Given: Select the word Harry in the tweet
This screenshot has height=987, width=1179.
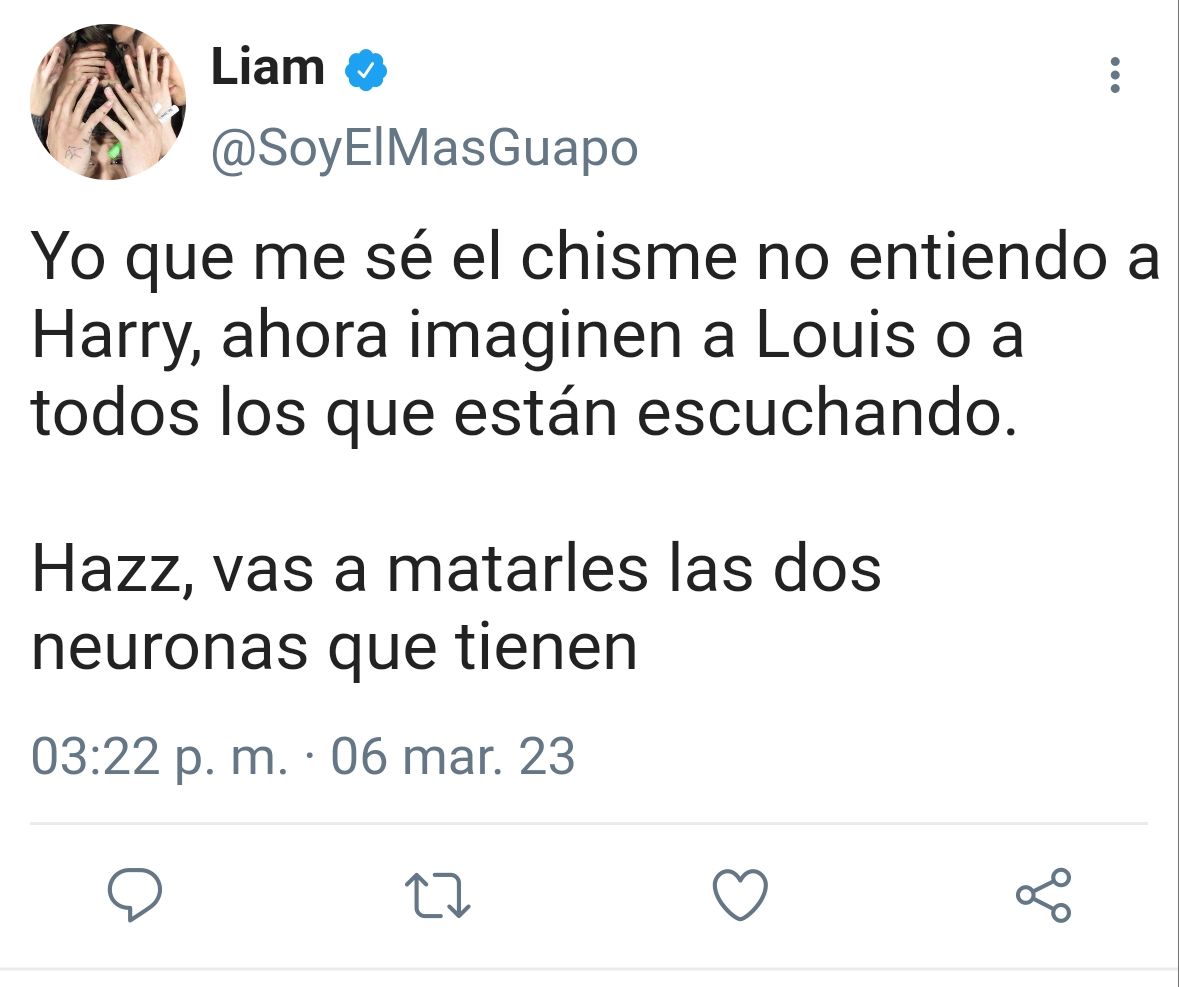Looking at the screenshot, I should coord(115,336).
